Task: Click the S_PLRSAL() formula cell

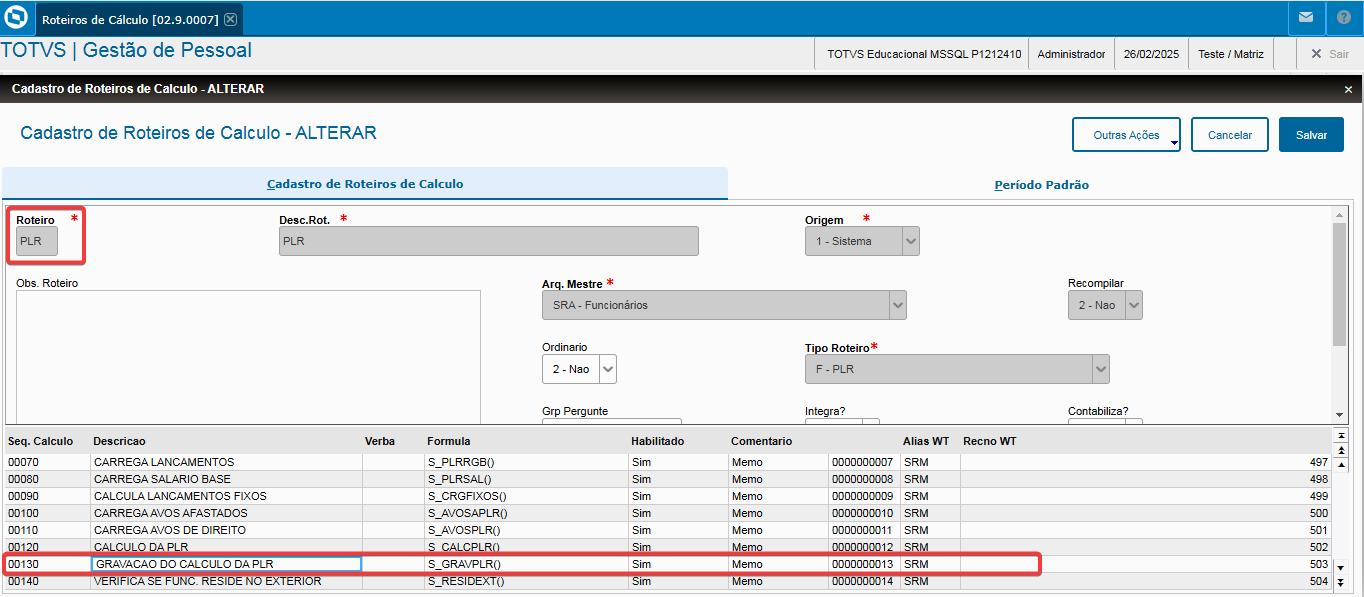Action: tap(526, 479)
